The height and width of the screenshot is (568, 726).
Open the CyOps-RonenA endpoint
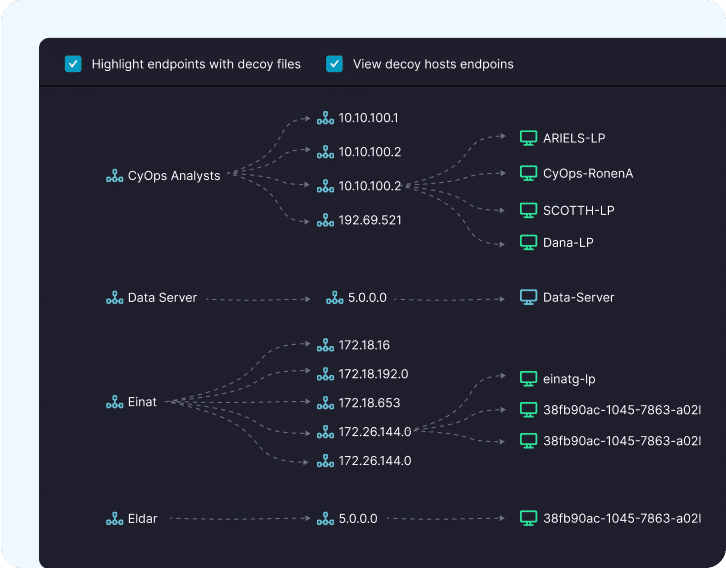587,173
